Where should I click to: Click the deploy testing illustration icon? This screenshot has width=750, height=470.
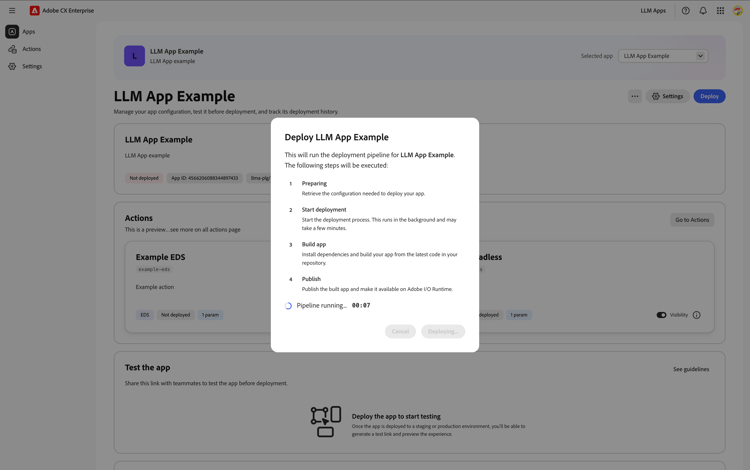(x=326, y=421)
